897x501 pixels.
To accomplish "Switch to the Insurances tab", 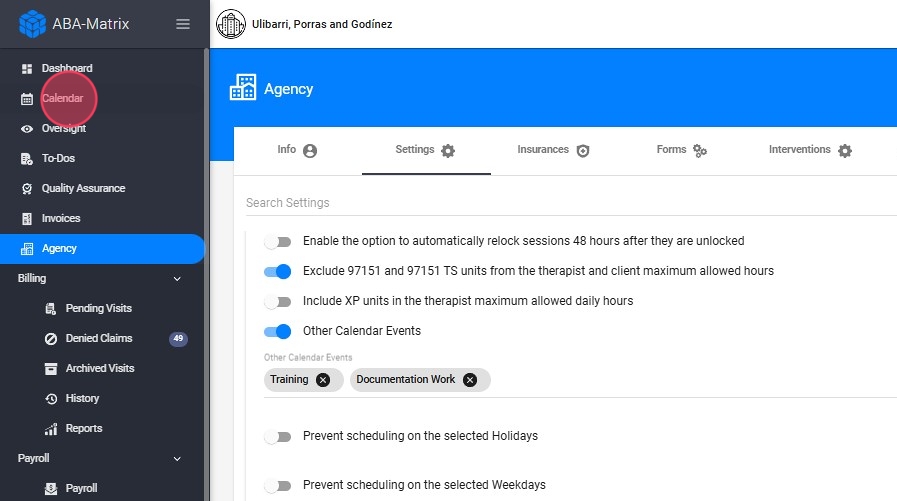I will [553, 150].
